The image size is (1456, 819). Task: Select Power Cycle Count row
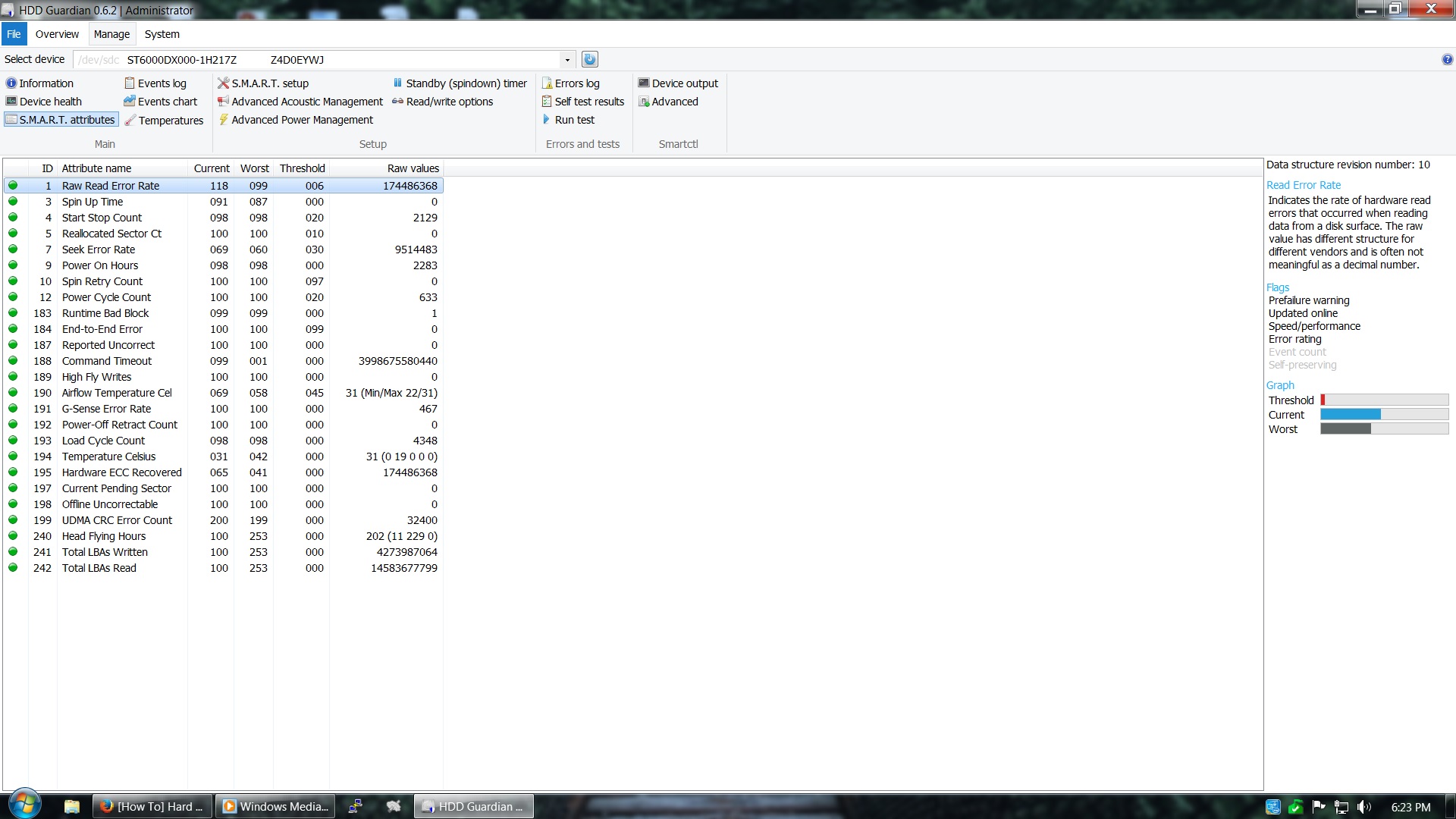click(x=224, y=297)
